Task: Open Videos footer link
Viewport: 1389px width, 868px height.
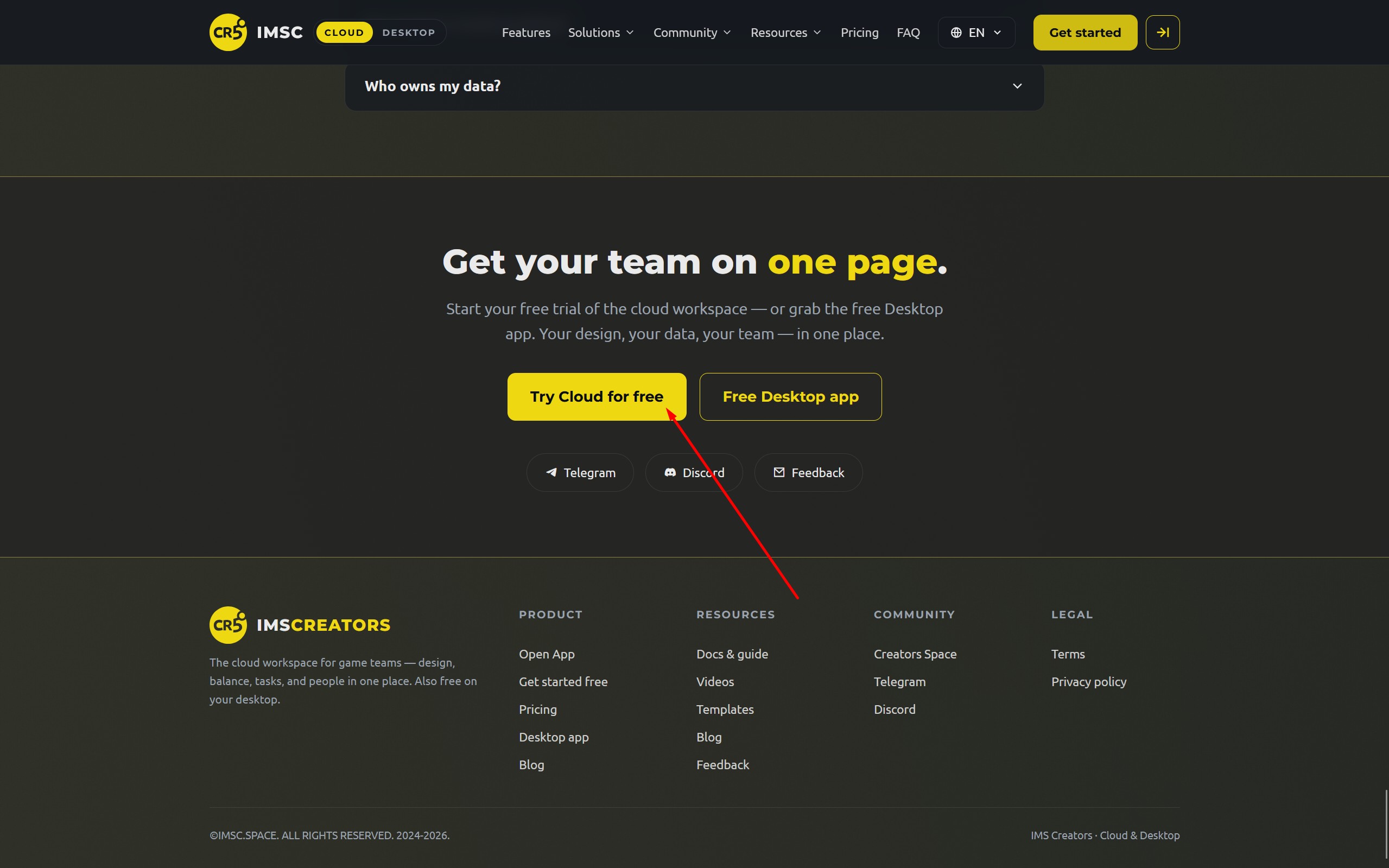Action: [x=715, y=681]
